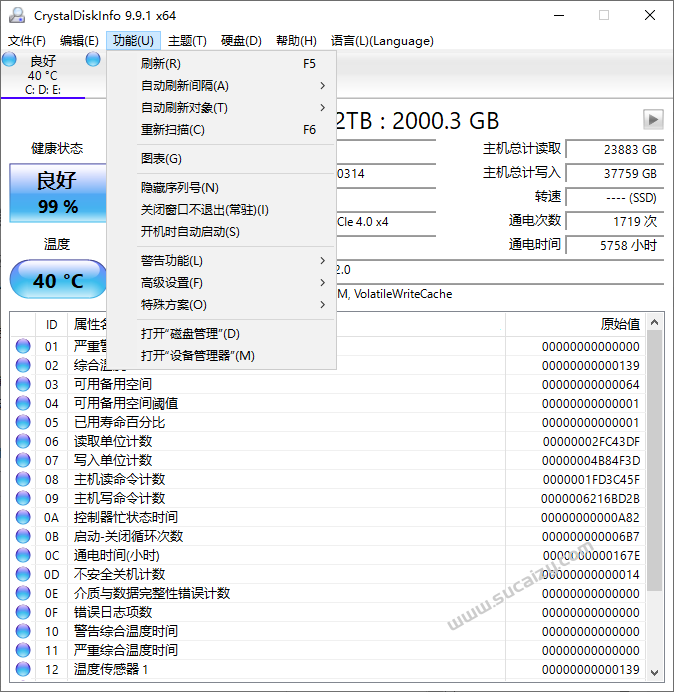Open 图表(G) from the menu
Image resolution: width=674 pixels, height=692 pixels.
click(x=222, y=158)
